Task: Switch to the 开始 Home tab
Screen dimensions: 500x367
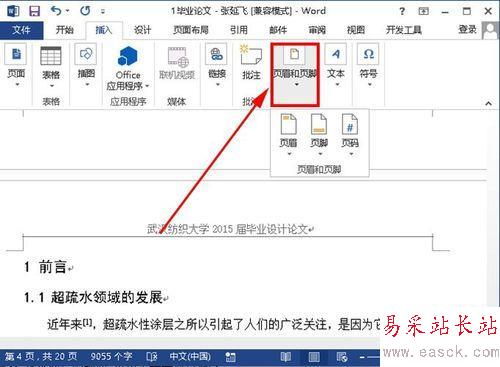Action: click(65, 30)
